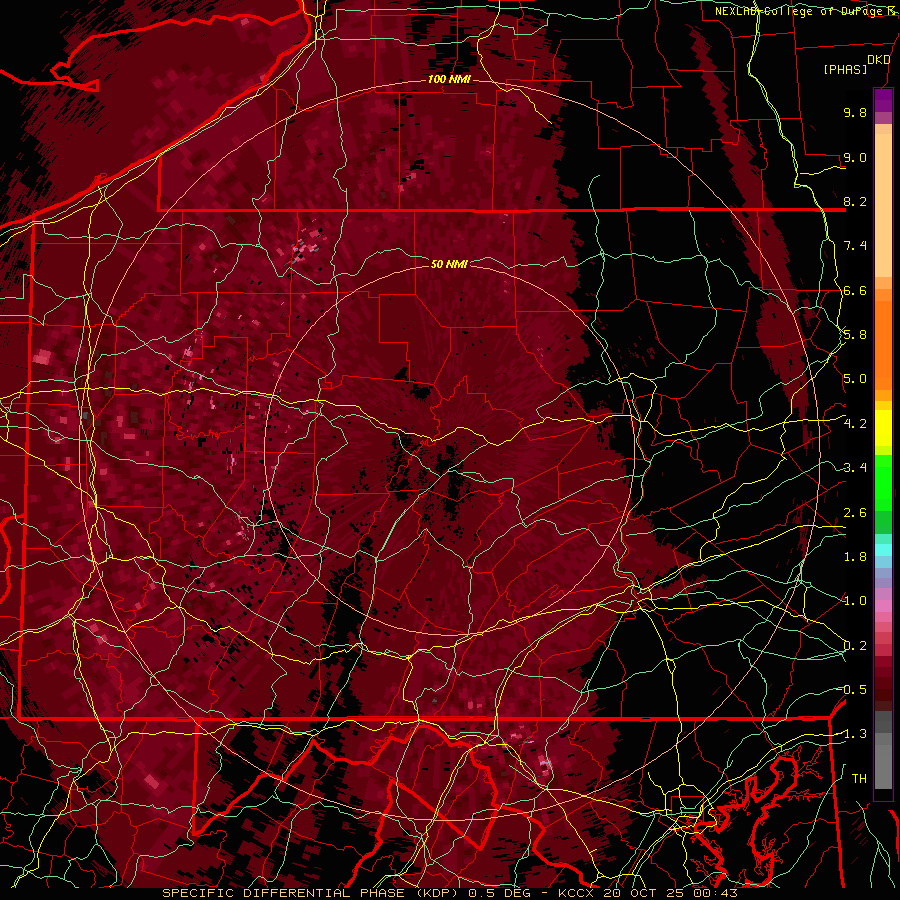The width and height of the screenshot is (900, 900).
Task: Click the -0.5 scale value
Action: click(852, 690)
